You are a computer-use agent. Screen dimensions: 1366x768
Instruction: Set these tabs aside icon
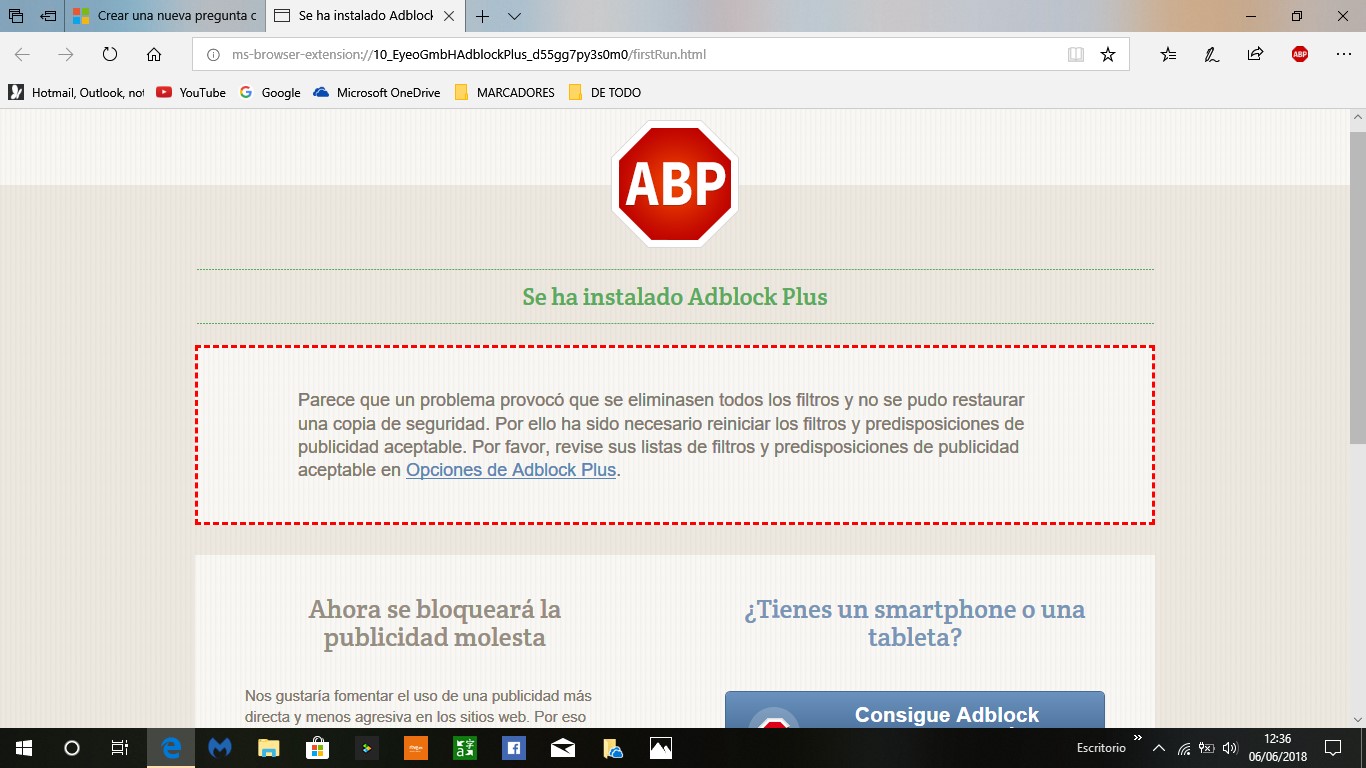pos(47,16)
